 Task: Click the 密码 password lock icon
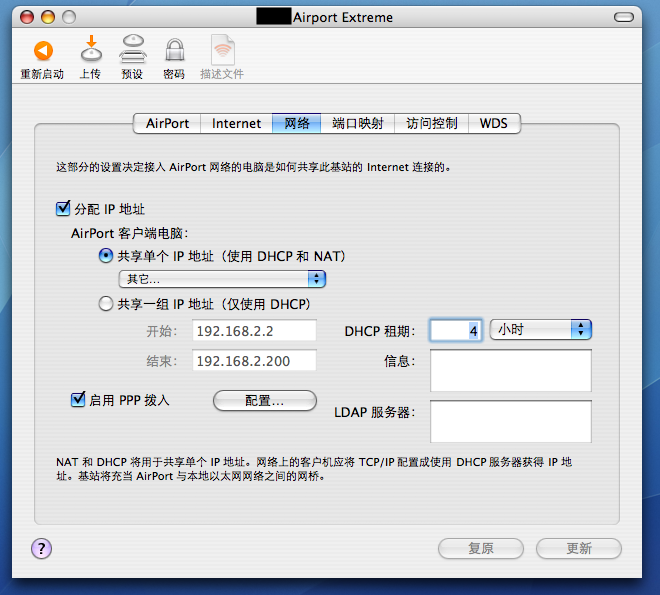[174, 50]
